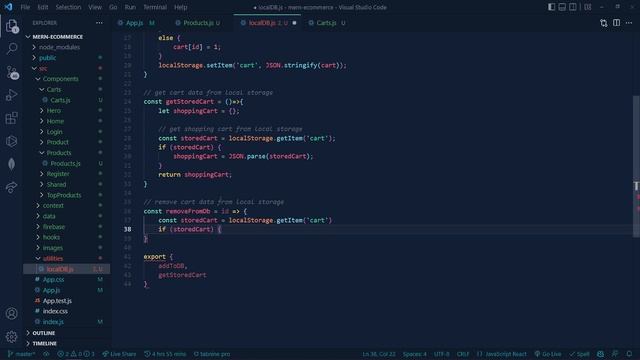Click the unsaved dot on the localDB.js tab

294,23
